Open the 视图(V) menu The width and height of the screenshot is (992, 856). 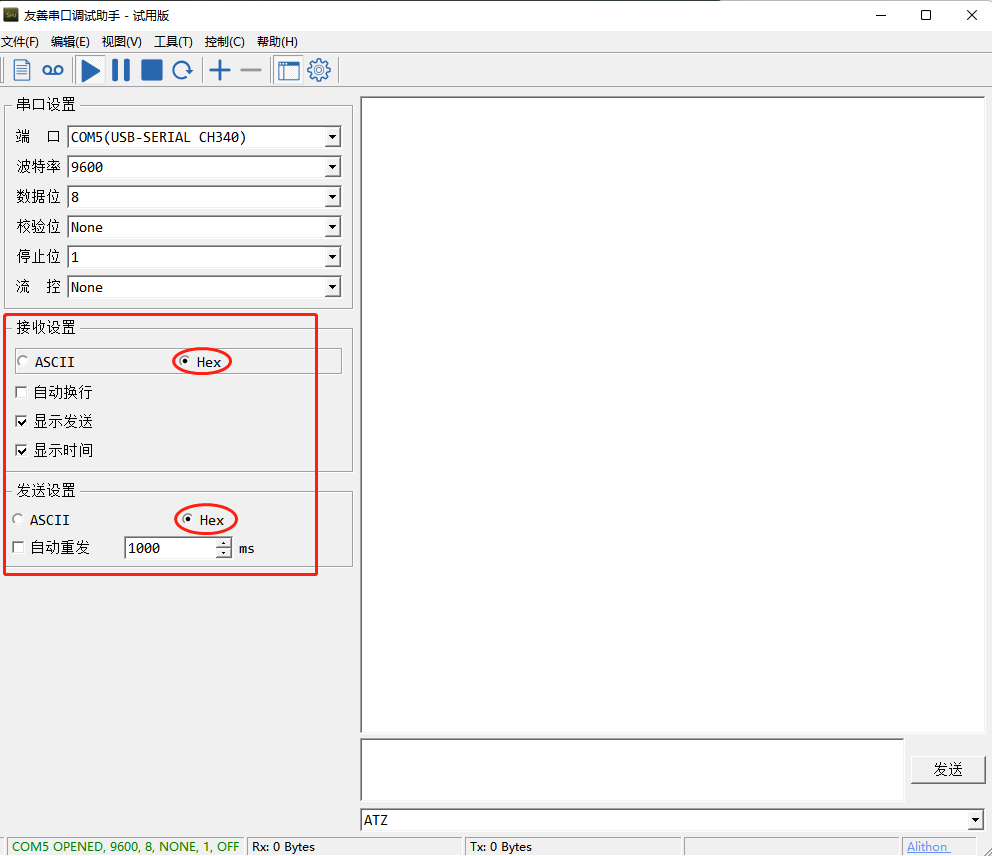121,42
